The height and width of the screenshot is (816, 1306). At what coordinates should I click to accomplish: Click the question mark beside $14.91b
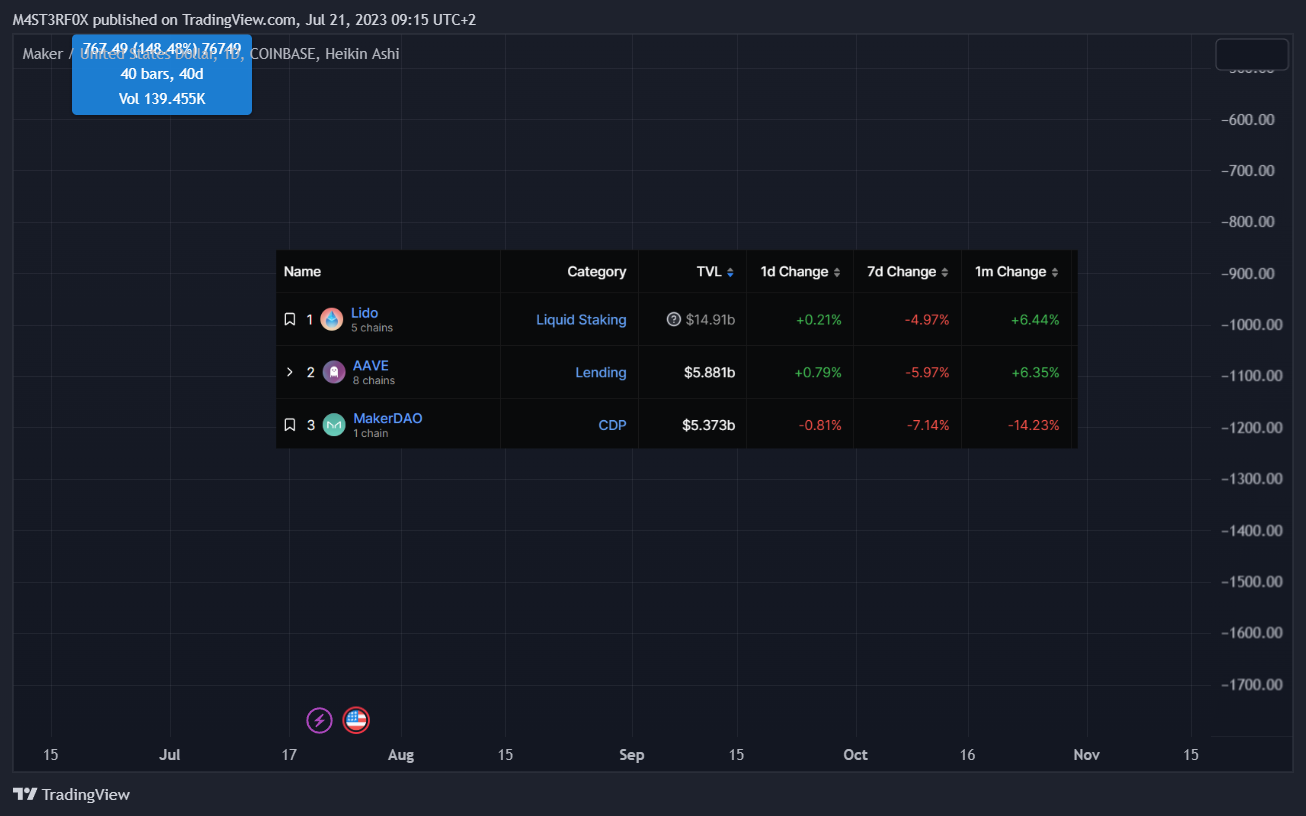(x=674, y=320)
